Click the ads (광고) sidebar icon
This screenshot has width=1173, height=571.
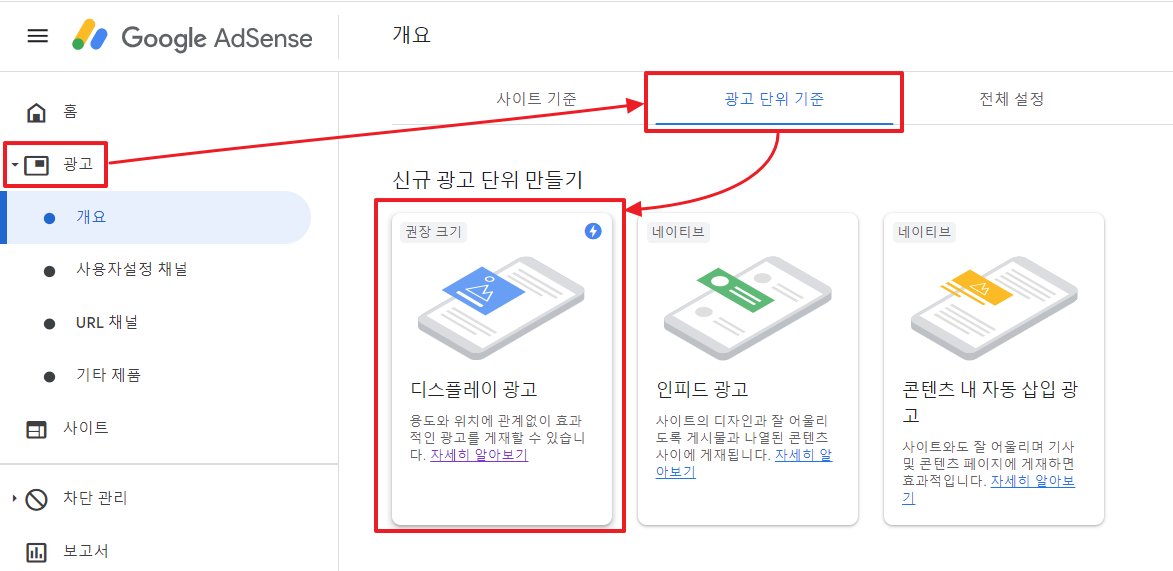(x=37, y=165)
